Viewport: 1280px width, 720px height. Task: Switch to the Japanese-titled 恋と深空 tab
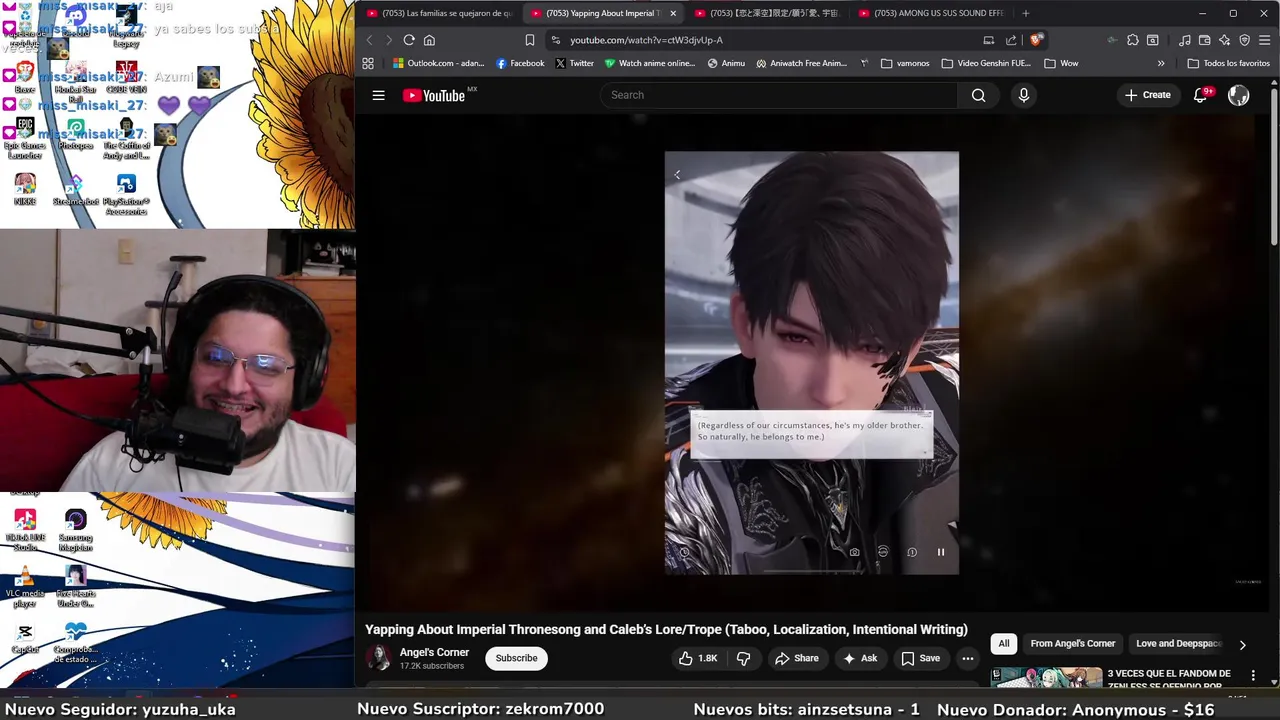click(768, 13)
